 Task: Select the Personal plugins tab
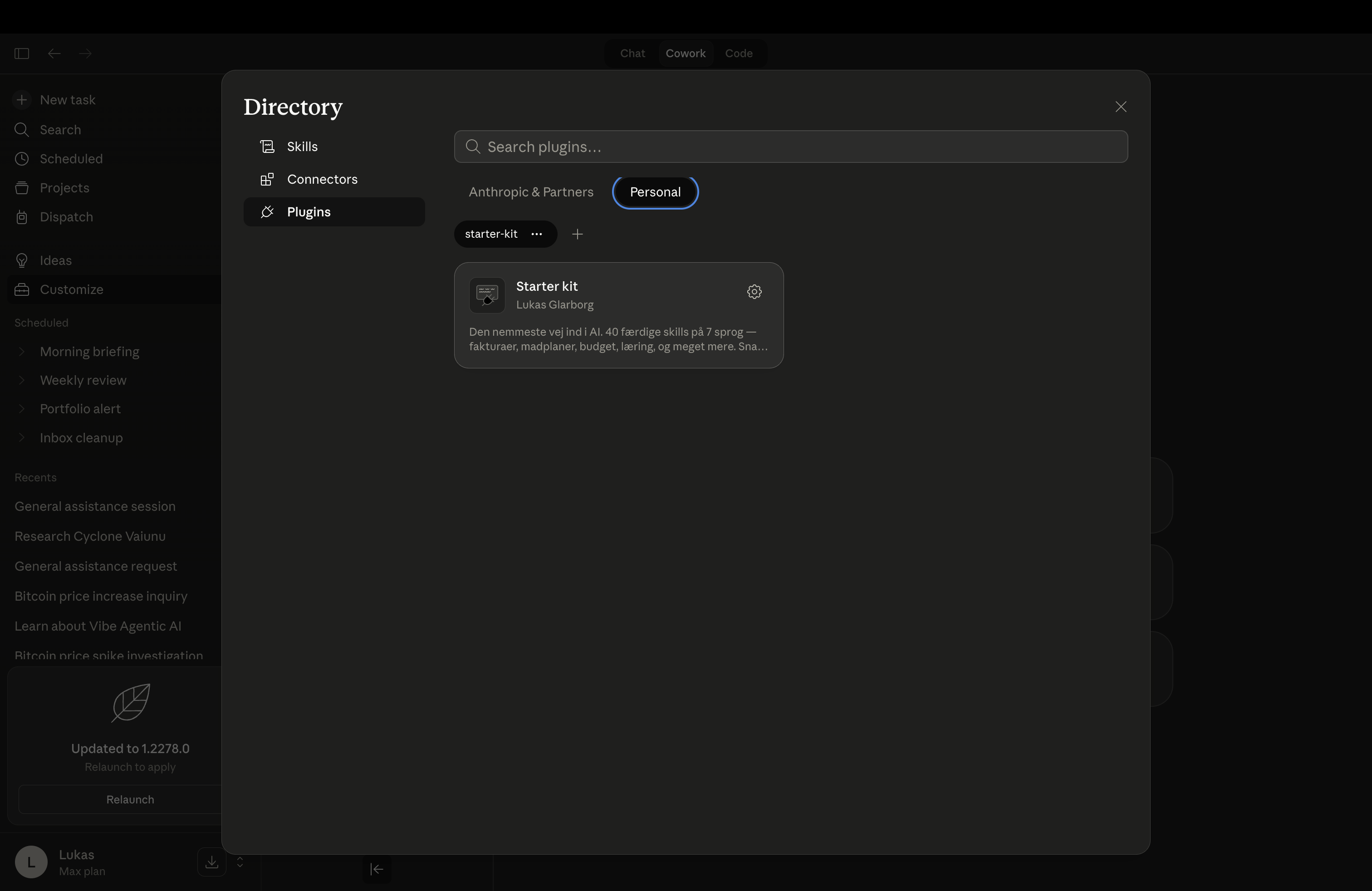coord(655,192)
